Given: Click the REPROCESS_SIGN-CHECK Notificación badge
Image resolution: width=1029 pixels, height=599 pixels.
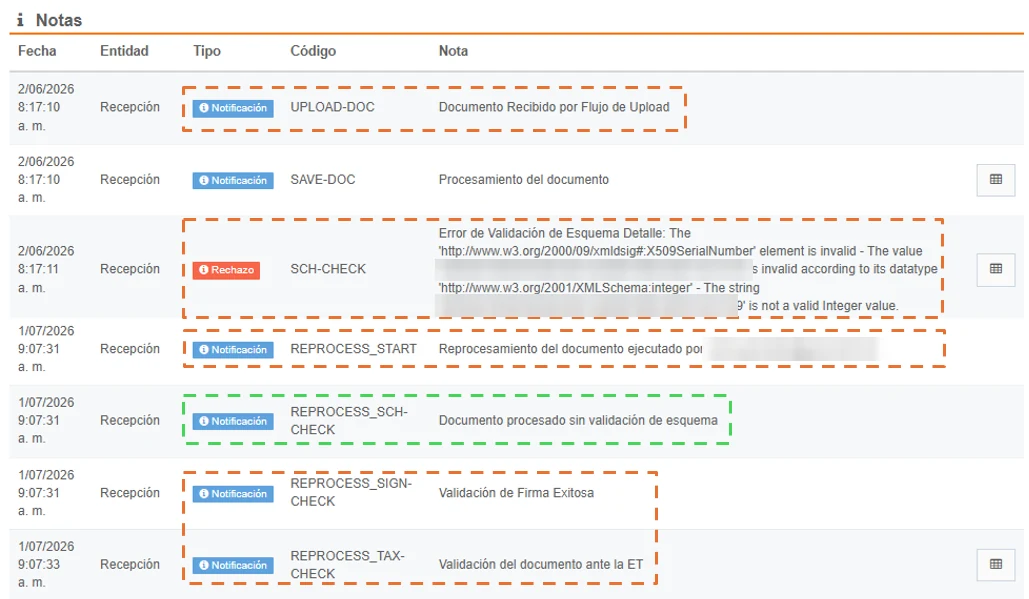Looking at the screenshot, I should click(x=233, y=493).
